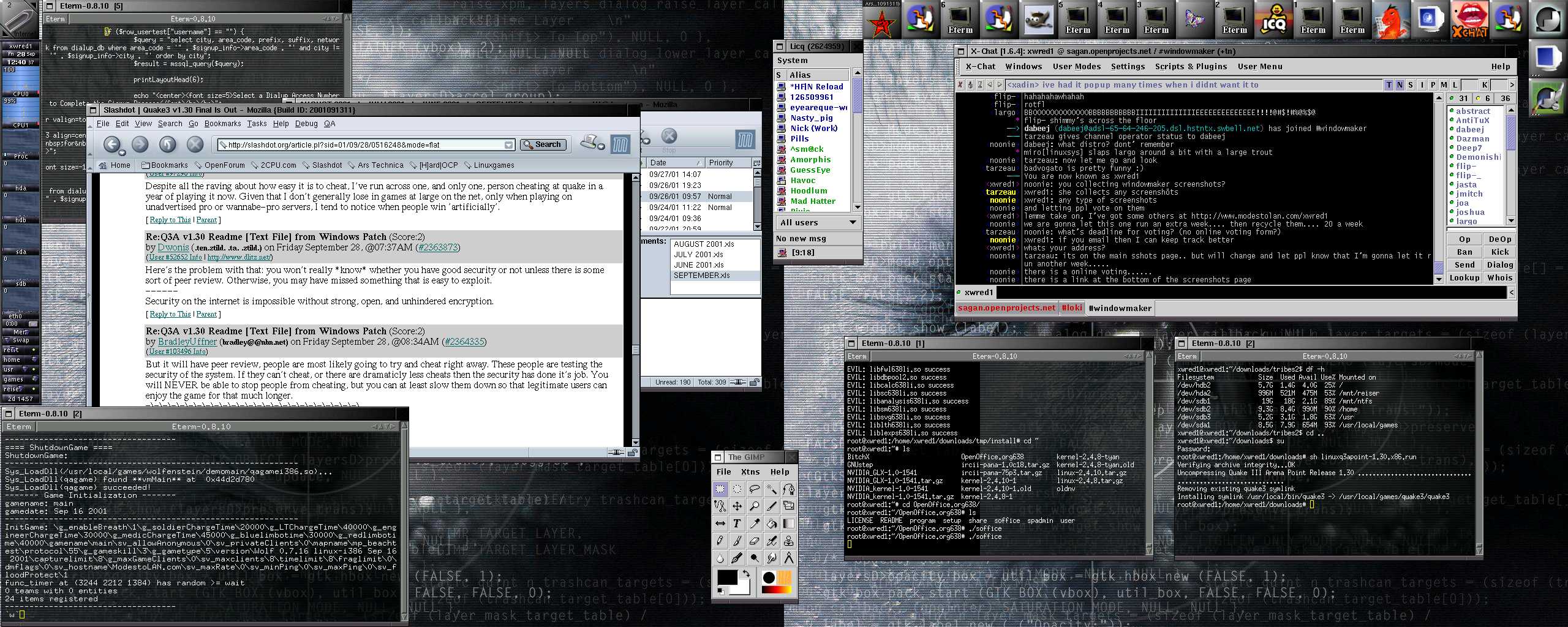Pick the Bucket Fill tool in GIMP
1568x627 pixels.
coord(772,524)
